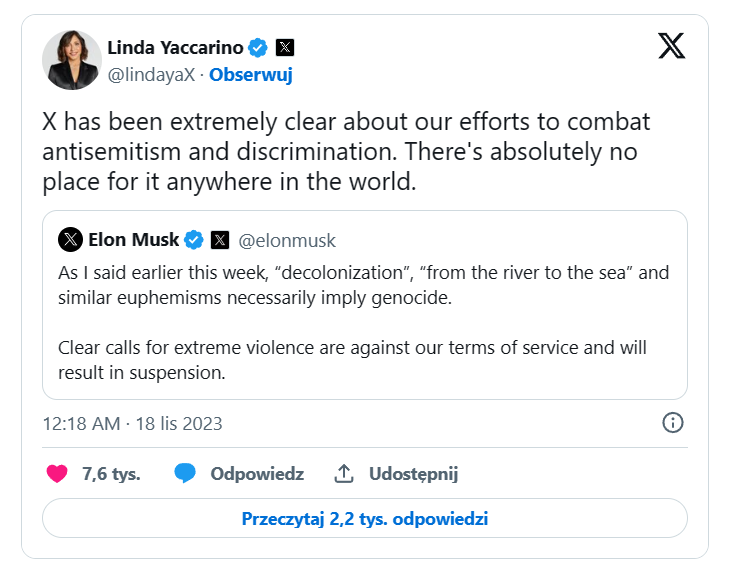Click Elon Musk's X avatar in quoted post
The width and height of the screenshot is (736, 581).
(70, 240)
